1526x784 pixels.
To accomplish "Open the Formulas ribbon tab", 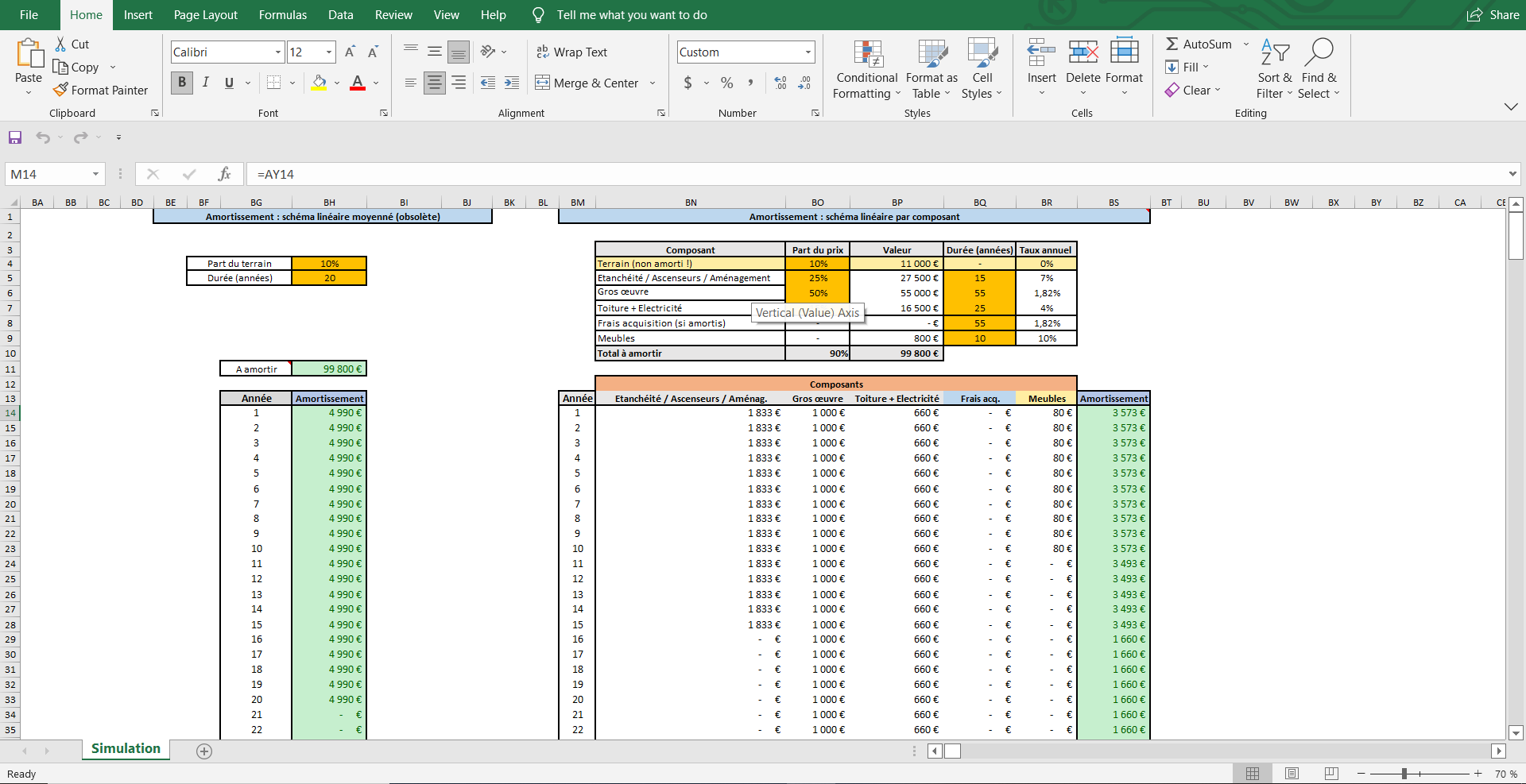I will (282, 15).
